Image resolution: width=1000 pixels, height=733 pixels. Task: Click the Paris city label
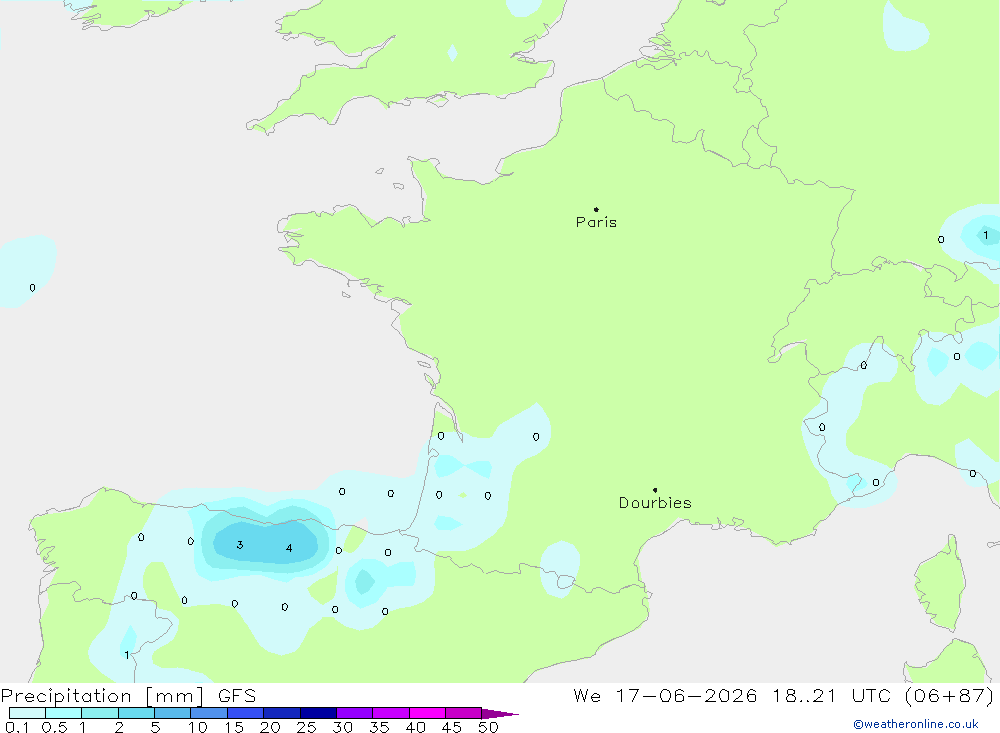[x=596, y=222]
